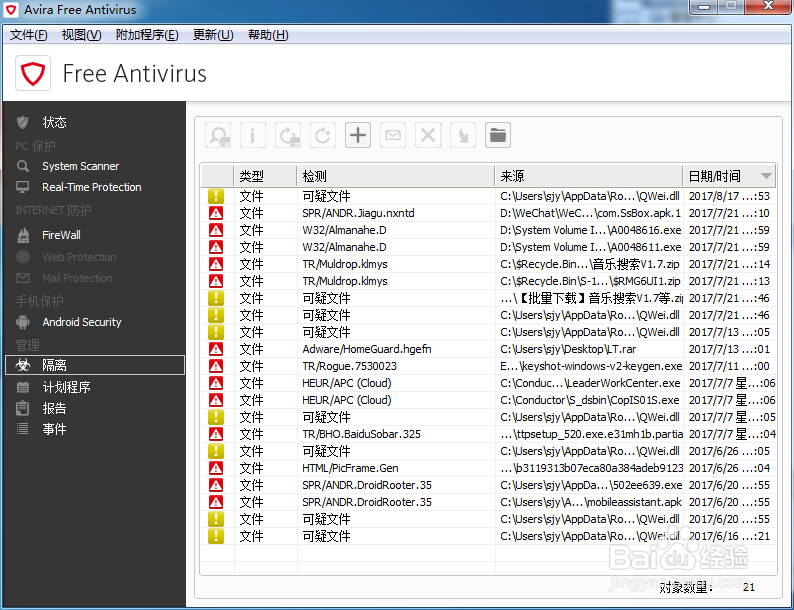Open Real-Time Protection in the sidebar
Screen dimensions: 794x610
pyautogui.click(x=92, y=187)
